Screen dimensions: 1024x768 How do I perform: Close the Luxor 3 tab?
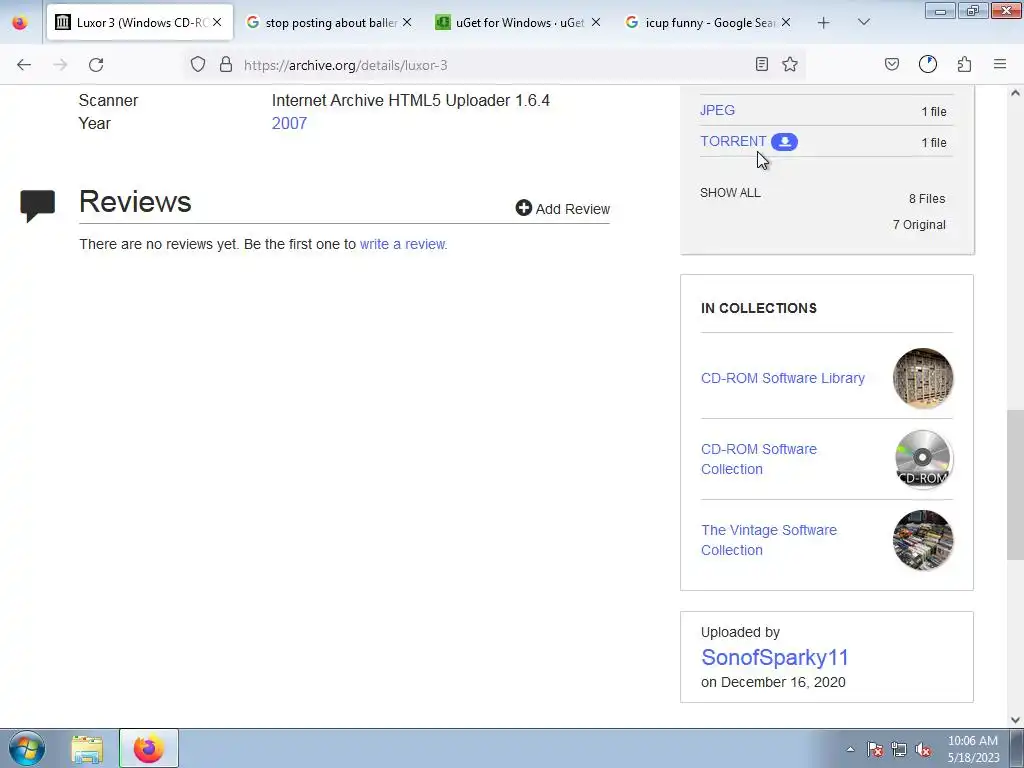[x=217, y=22]
